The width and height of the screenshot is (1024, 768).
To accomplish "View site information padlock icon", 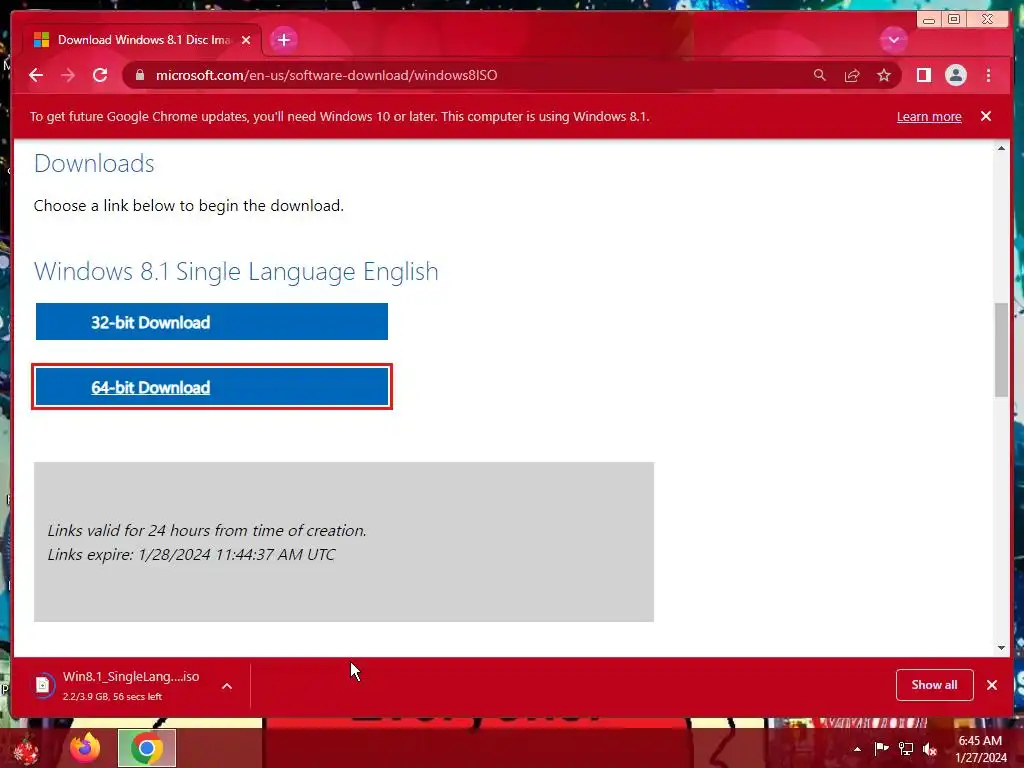I will (139, 75).
